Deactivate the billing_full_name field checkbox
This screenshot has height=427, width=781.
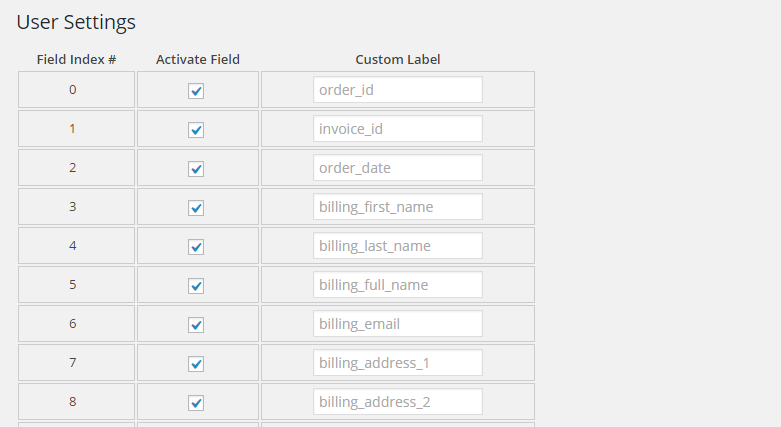196,286
